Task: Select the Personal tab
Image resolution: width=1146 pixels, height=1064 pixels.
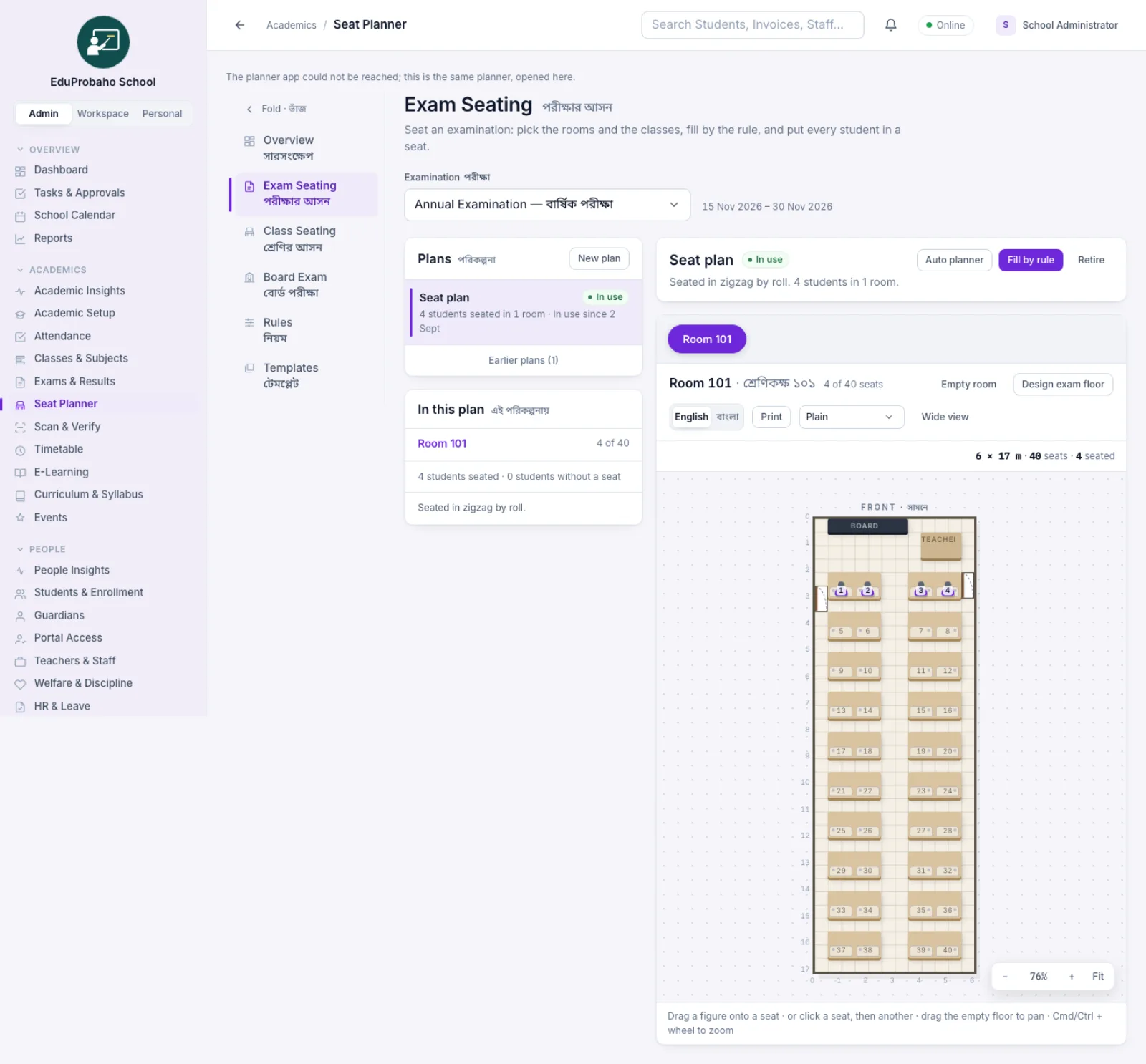Action: click(x=162, y=113)
